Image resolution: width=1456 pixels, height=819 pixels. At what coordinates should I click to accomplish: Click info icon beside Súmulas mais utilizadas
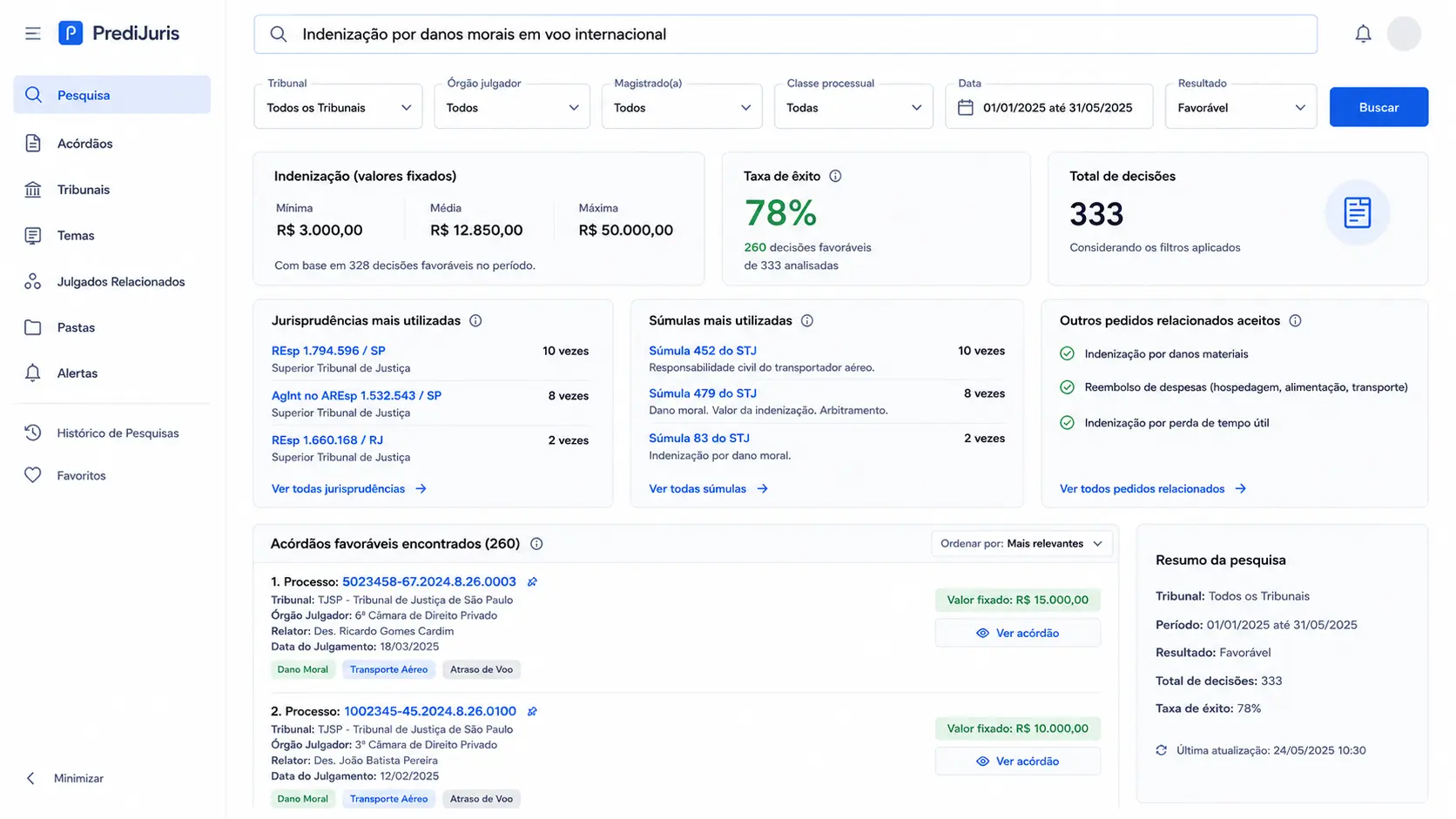point(807,320)
